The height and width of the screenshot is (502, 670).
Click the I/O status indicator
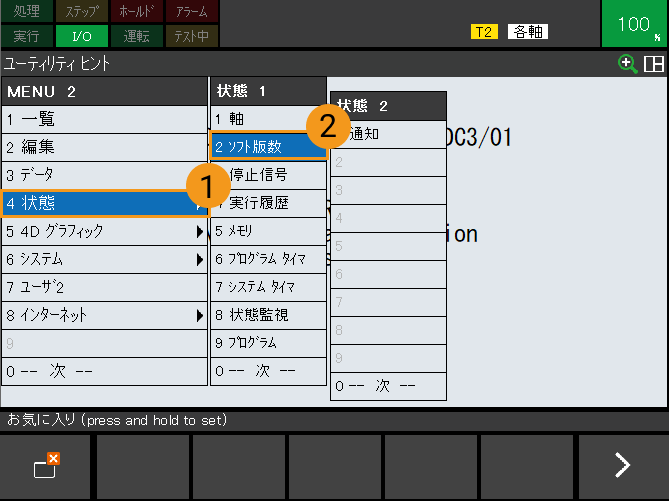pos(82,37)
